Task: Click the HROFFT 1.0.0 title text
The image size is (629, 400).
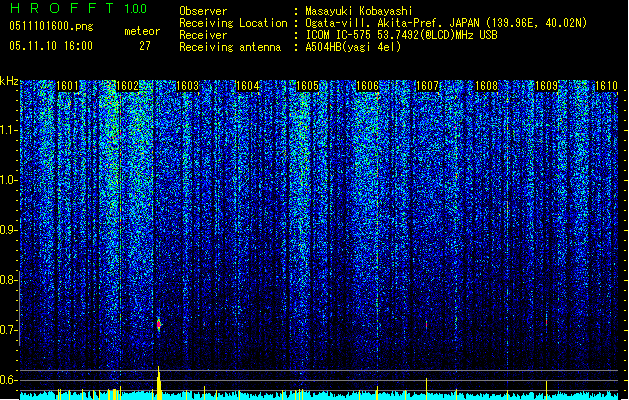Action: 78,8
